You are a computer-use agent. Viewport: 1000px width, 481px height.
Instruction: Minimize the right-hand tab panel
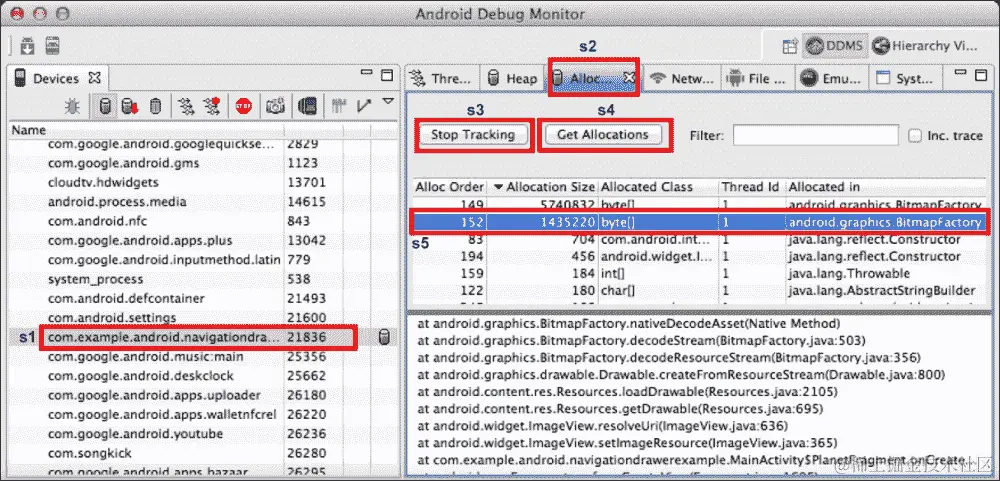(x=960, y=73)
